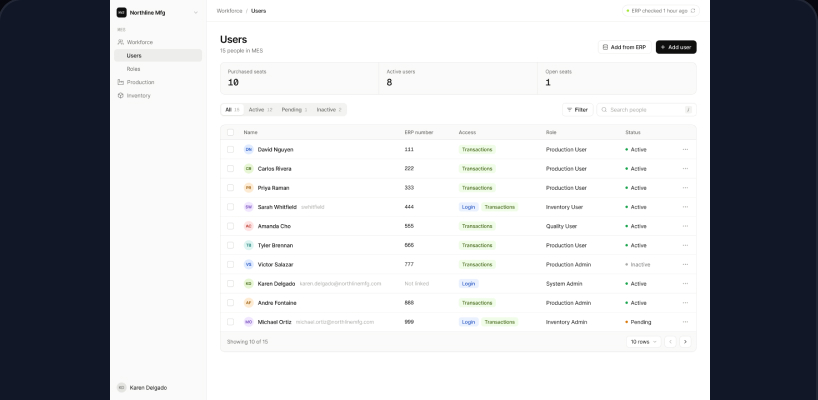Open row actions menu for David Nguyen
818x400 pixels.
(x=685, y=150)
